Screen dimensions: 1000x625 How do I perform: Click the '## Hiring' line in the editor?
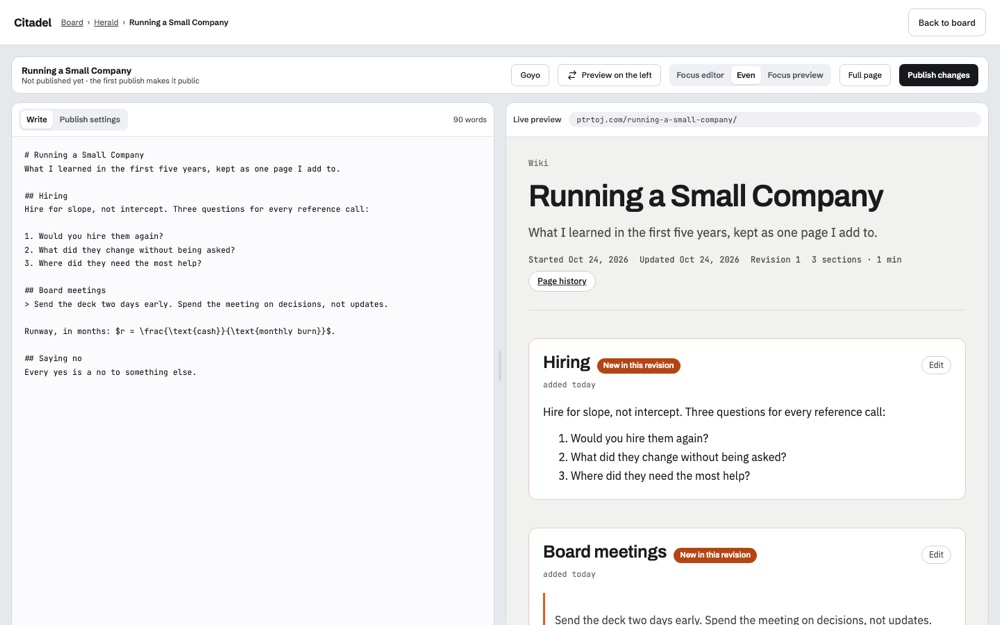point(46,196)
